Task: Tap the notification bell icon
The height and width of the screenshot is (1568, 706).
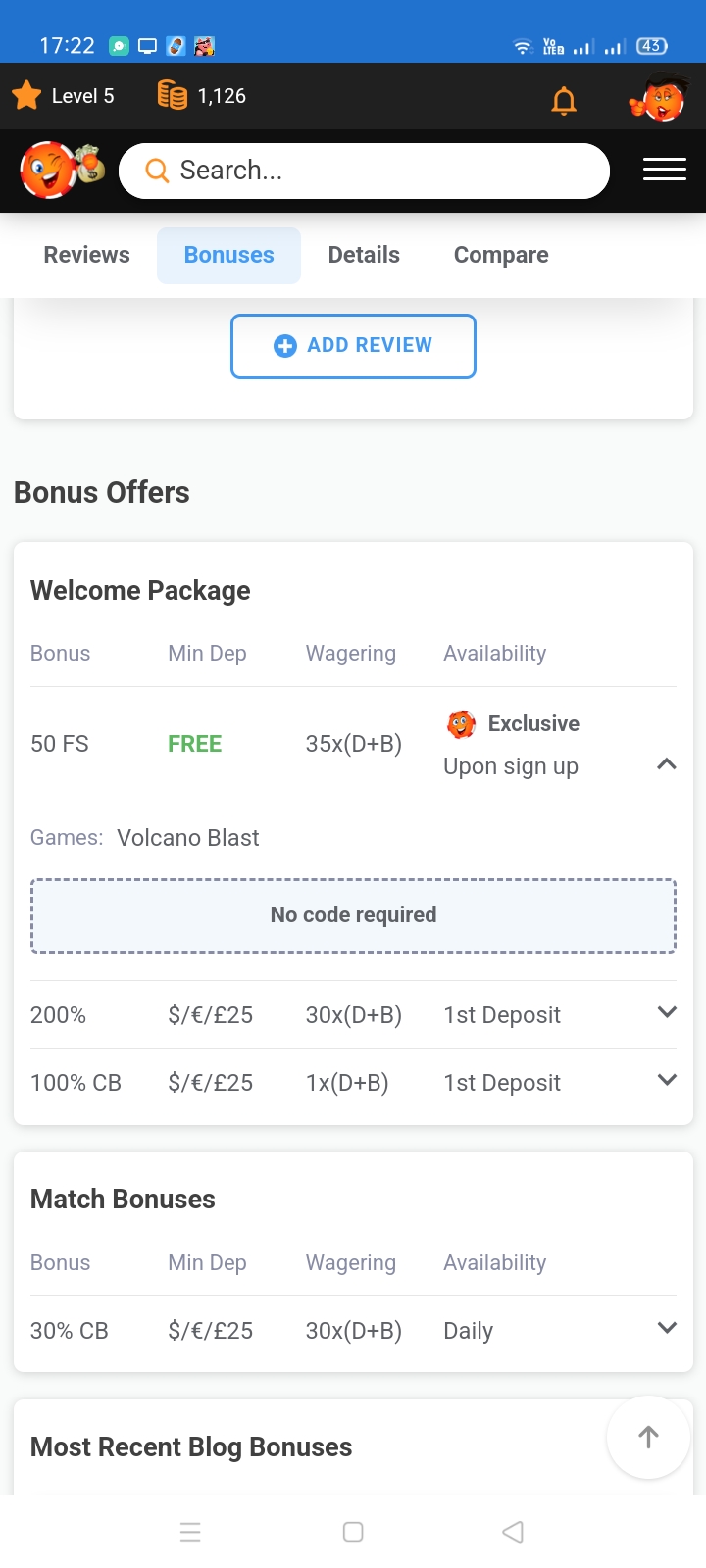Action: (564, 100)
